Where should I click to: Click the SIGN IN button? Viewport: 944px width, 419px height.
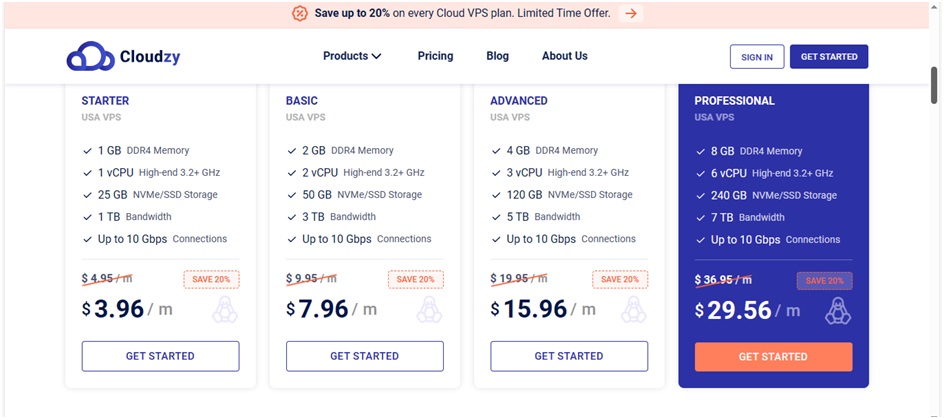[756, 57]
